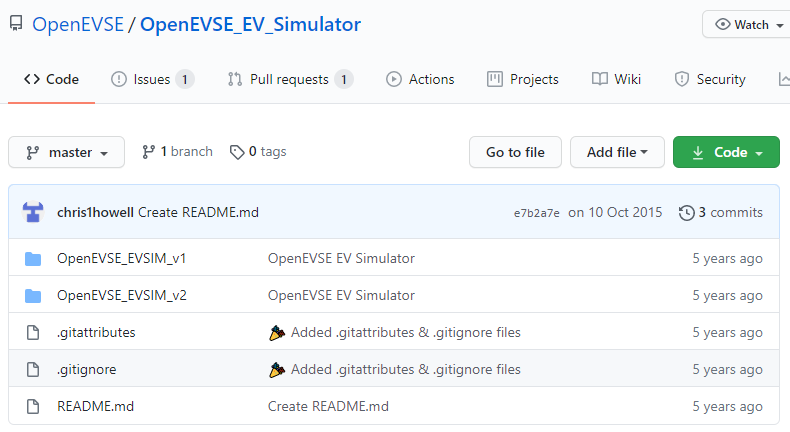The height and width of the screenshot is (432, 790).
Task: Click the party emoji in .gitignore row
Action: [277, 369]
